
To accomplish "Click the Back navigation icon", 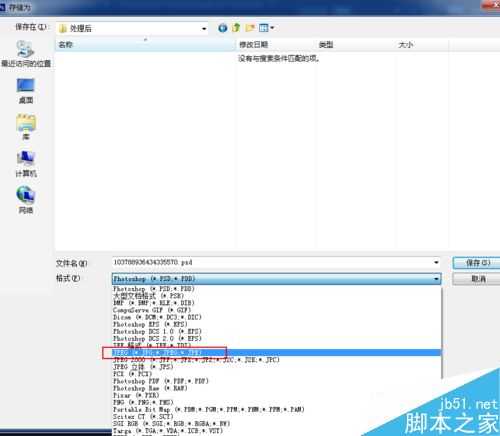I will [x=223, y=28].
